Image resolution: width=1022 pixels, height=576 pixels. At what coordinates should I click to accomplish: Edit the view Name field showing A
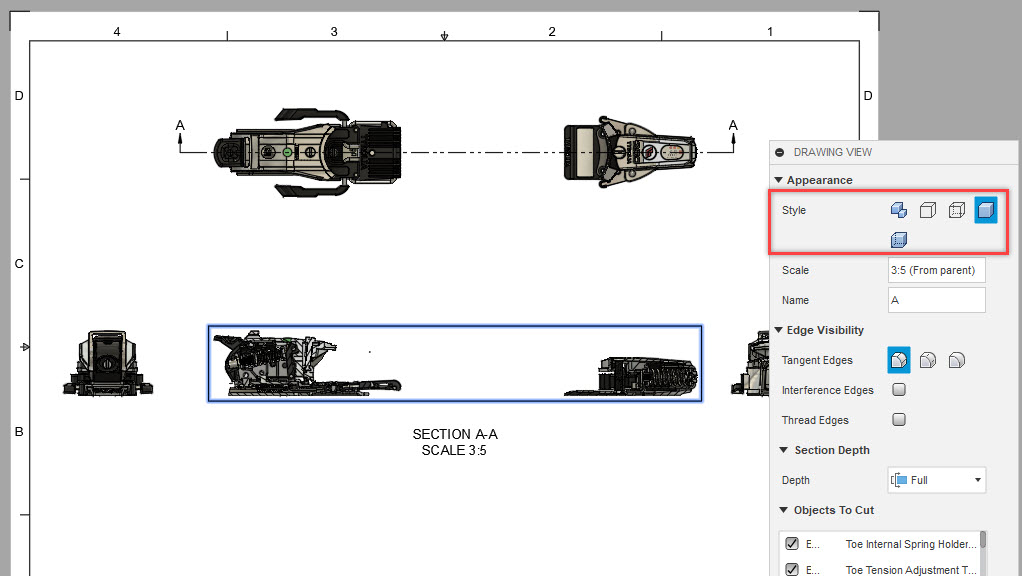click(936, 299)
